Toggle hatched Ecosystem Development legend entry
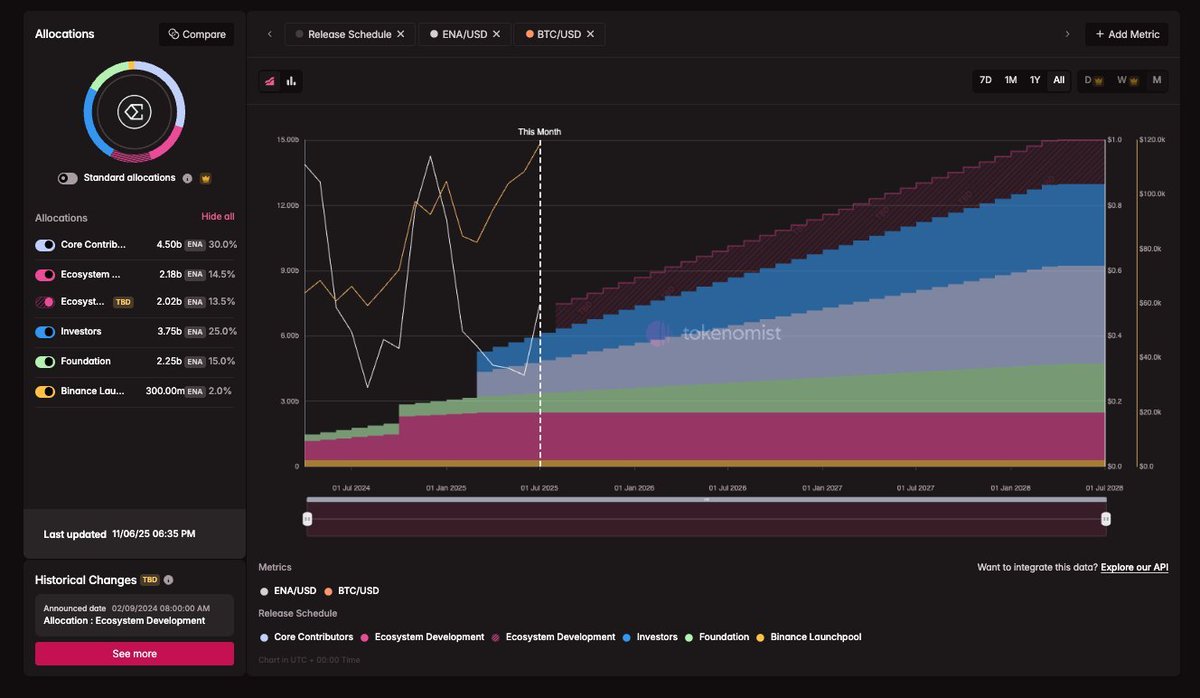This screenshot has height=698, width=1200. (x=554, y=637)
